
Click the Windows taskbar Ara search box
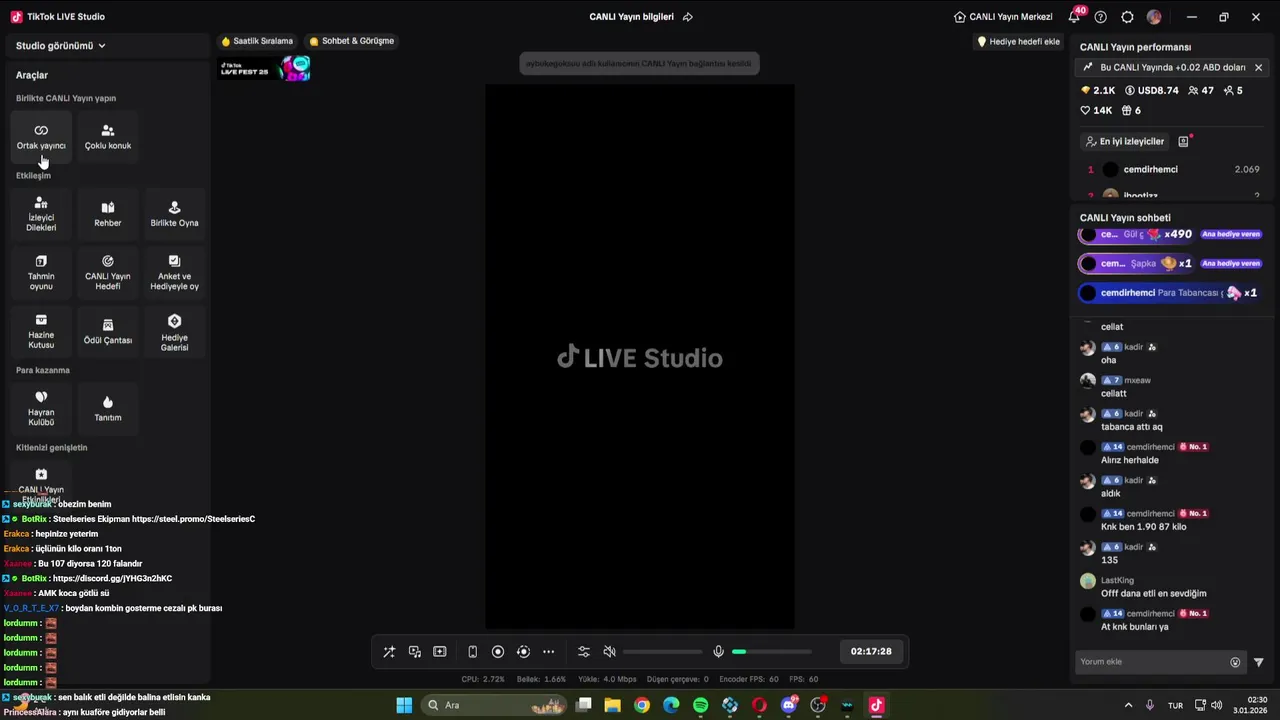pyautogui.click(x=494, y=706)
